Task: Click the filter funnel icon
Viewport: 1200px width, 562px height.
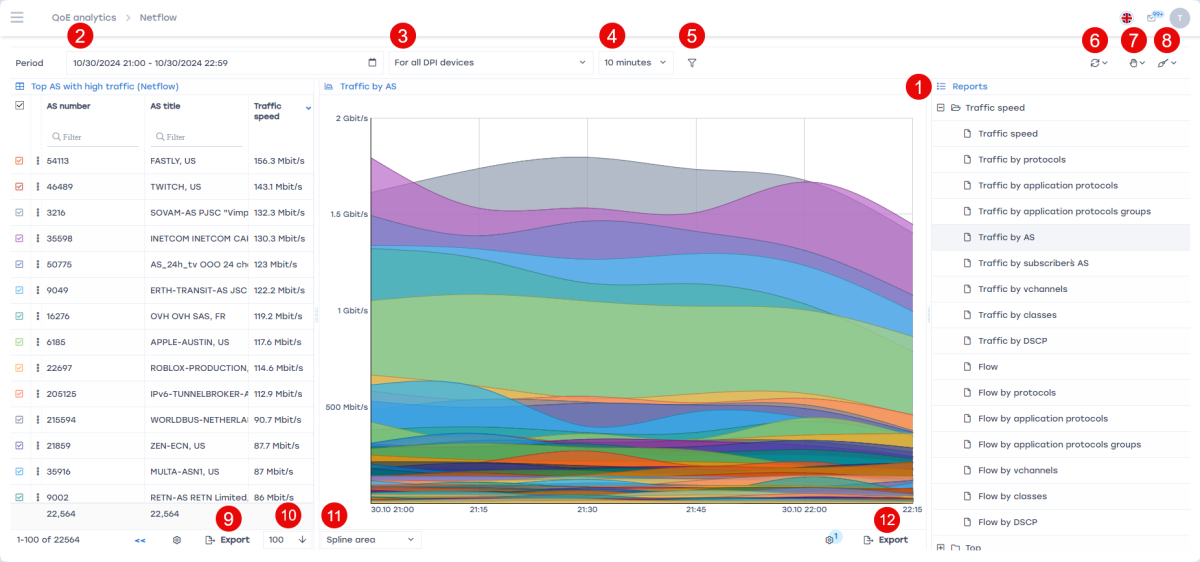Action: pos(692,62)
